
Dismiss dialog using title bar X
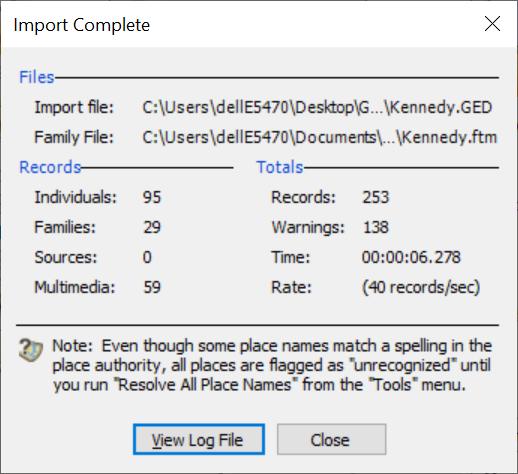coord(492,24)
